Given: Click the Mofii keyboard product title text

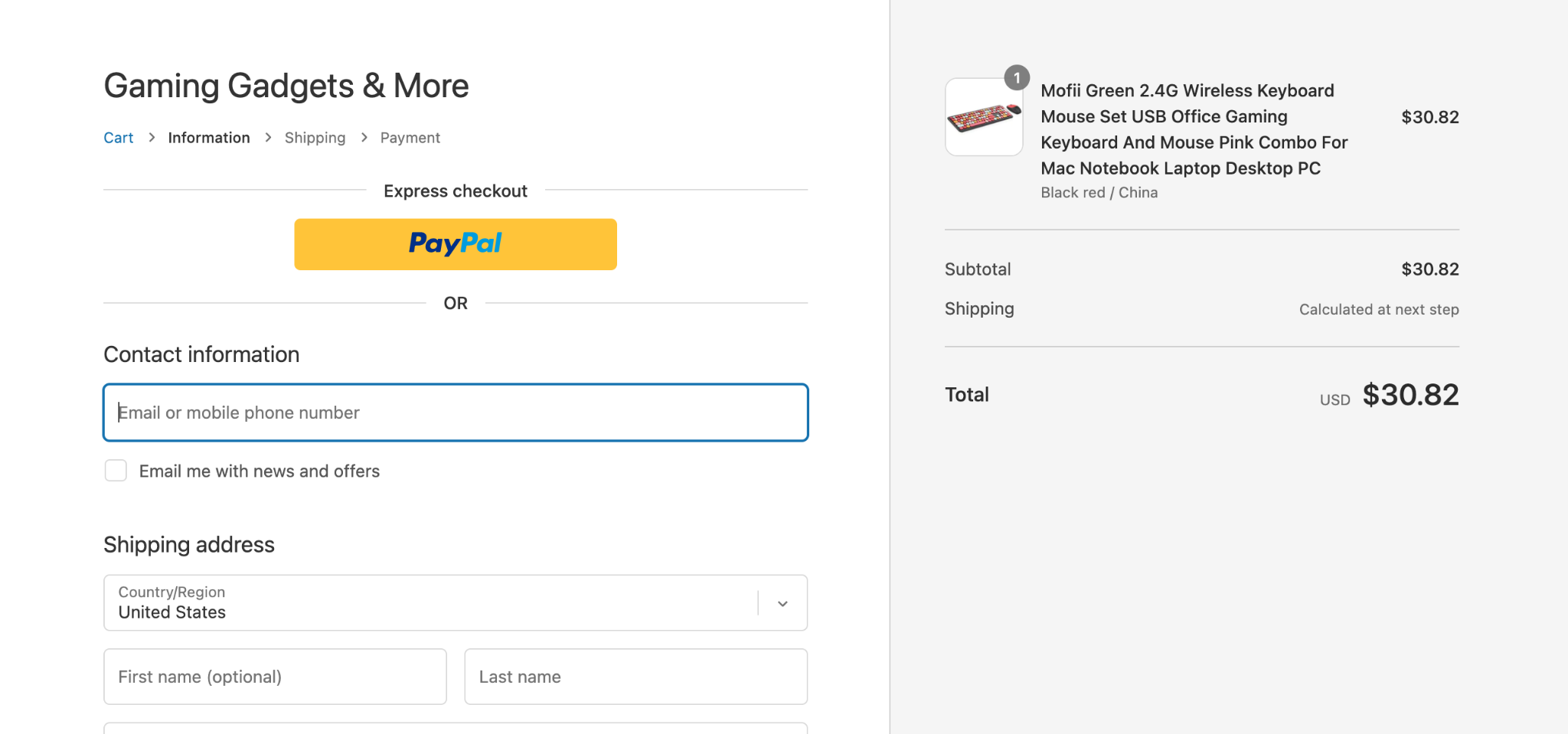Looking at the screenshot, I should tap(1193, 129).
